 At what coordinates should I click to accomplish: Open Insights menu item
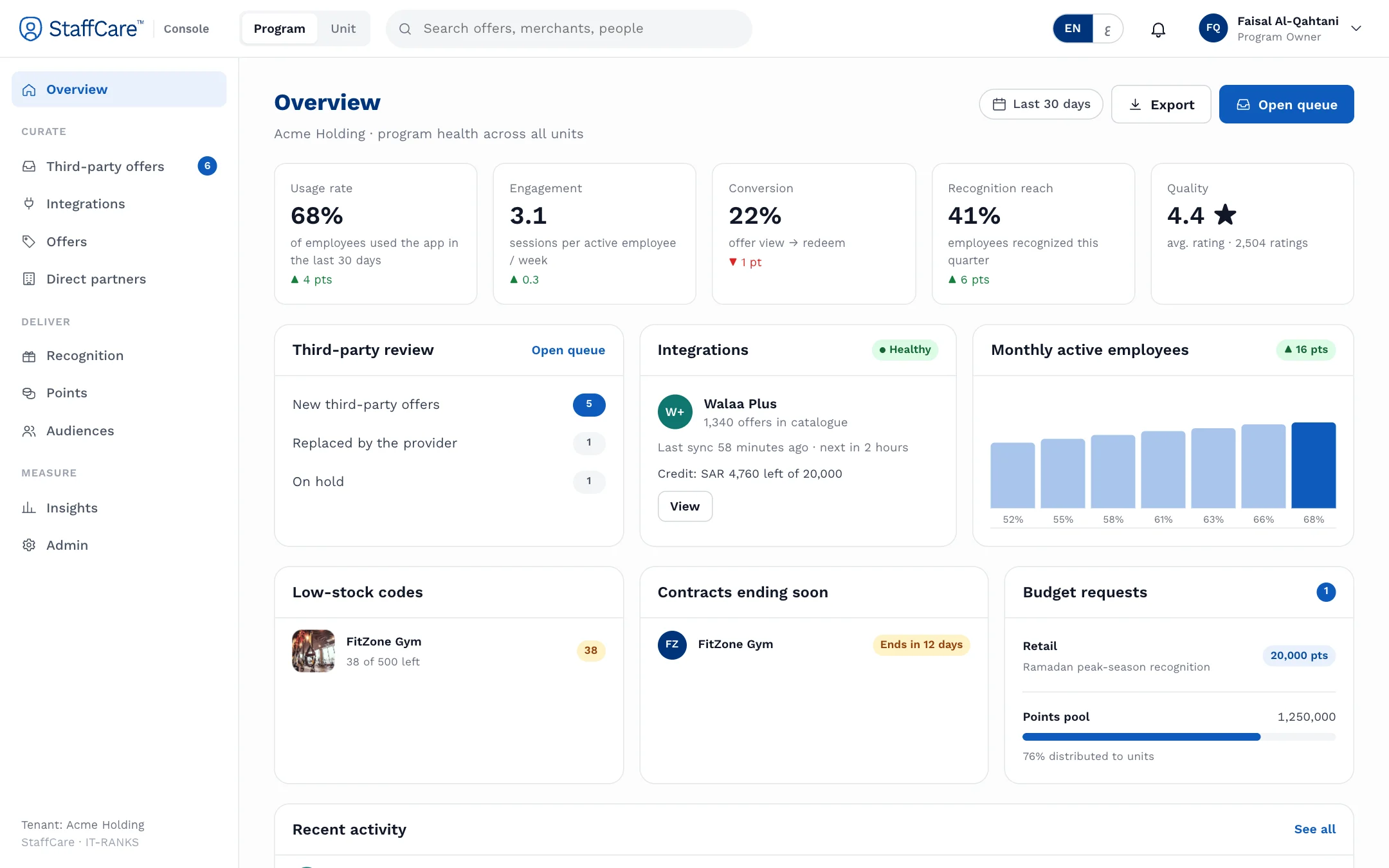click(x=119, y=508)
